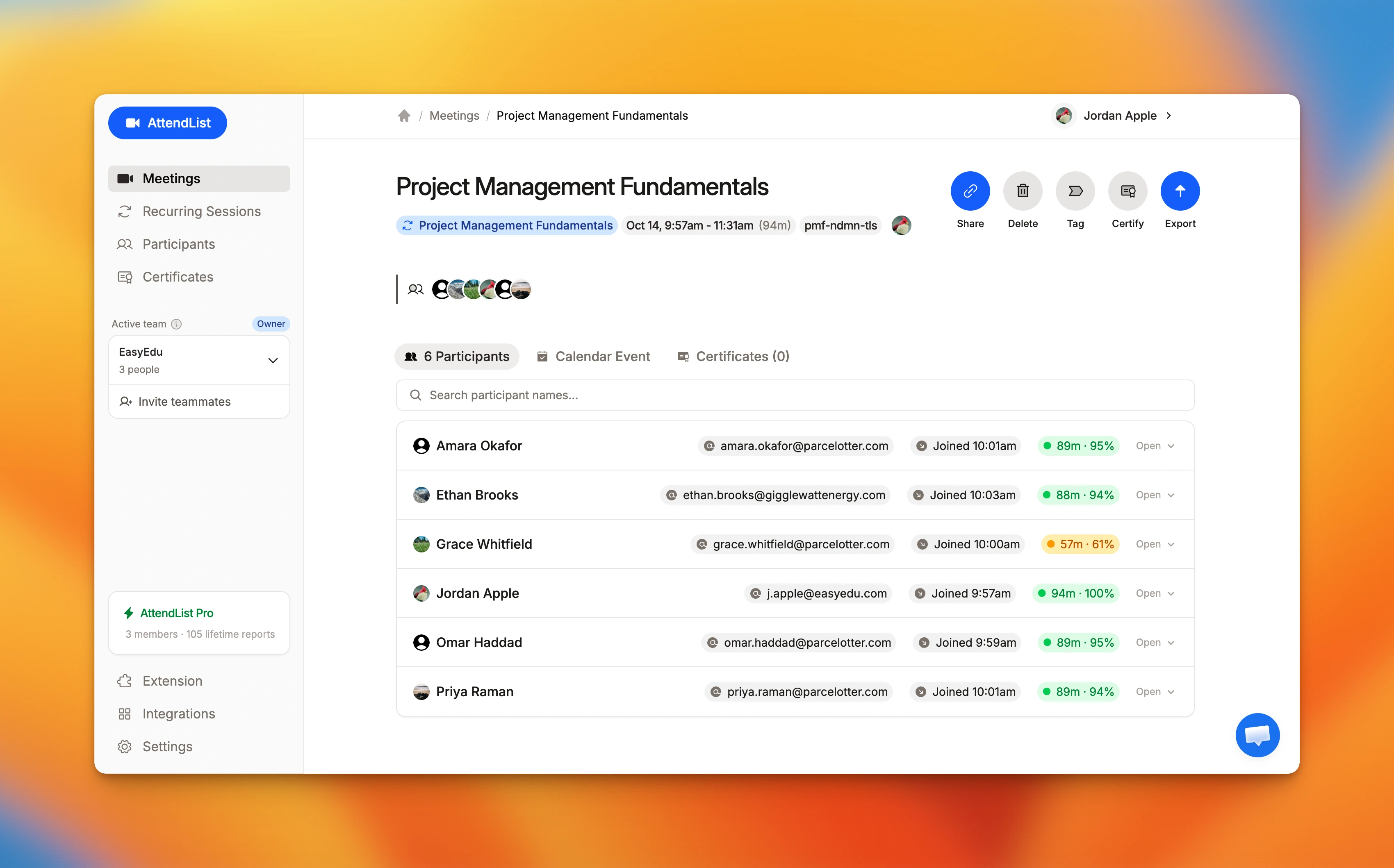This screenshot has height=868, width=1394.
Task: Click the AttendList logo button
Action: (167, 123)
